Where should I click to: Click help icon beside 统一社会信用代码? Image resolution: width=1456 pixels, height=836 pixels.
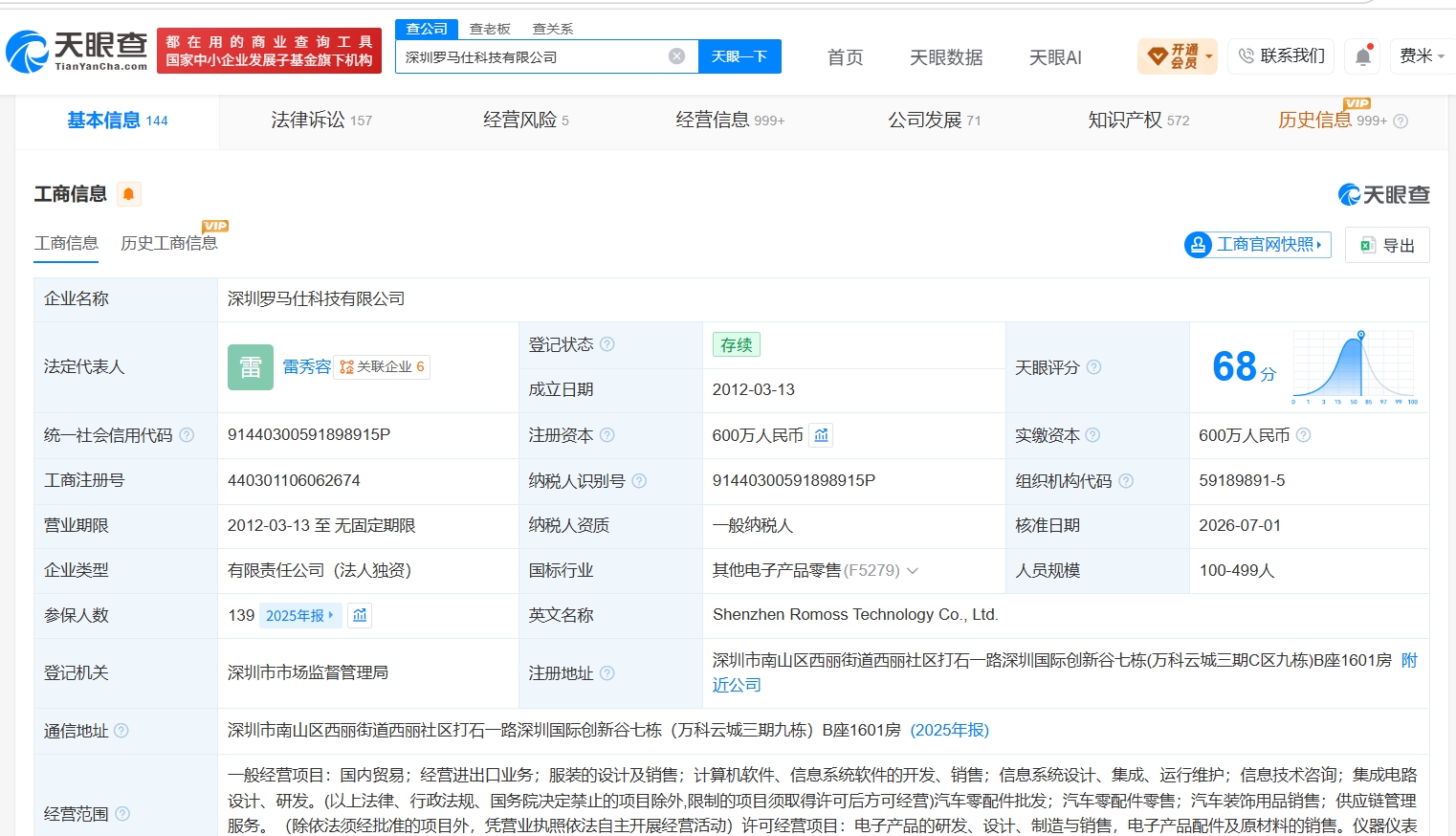[187, 435]
